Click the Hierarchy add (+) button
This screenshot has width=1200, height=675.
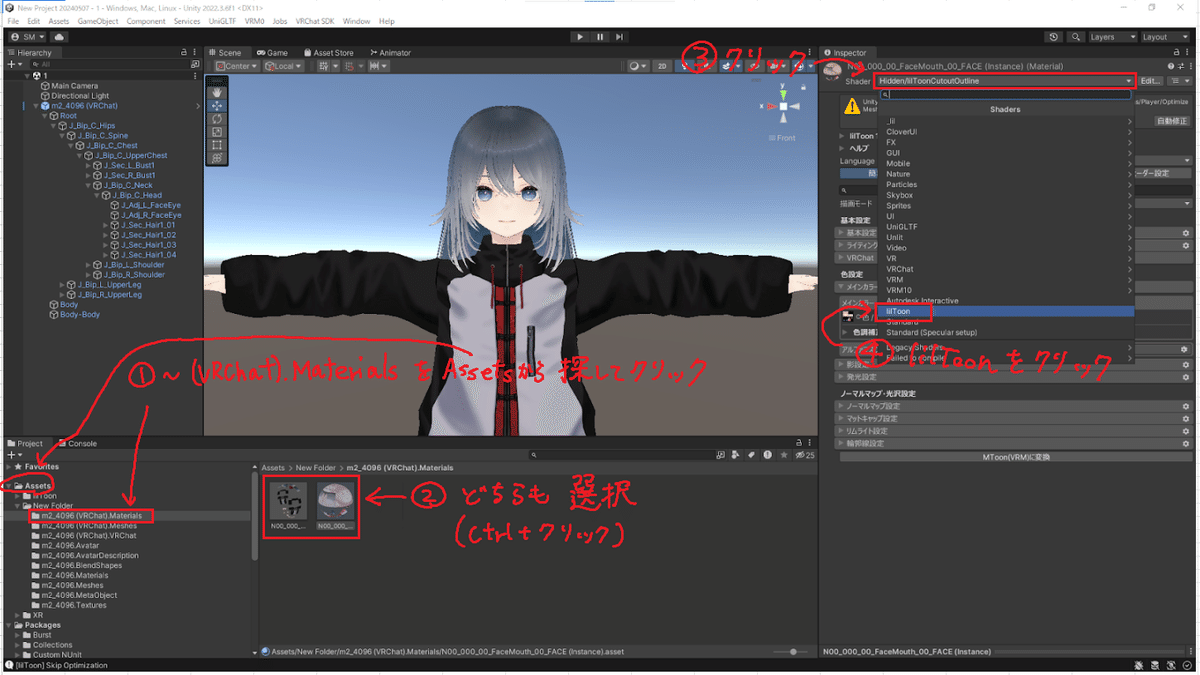pos(12,64)
